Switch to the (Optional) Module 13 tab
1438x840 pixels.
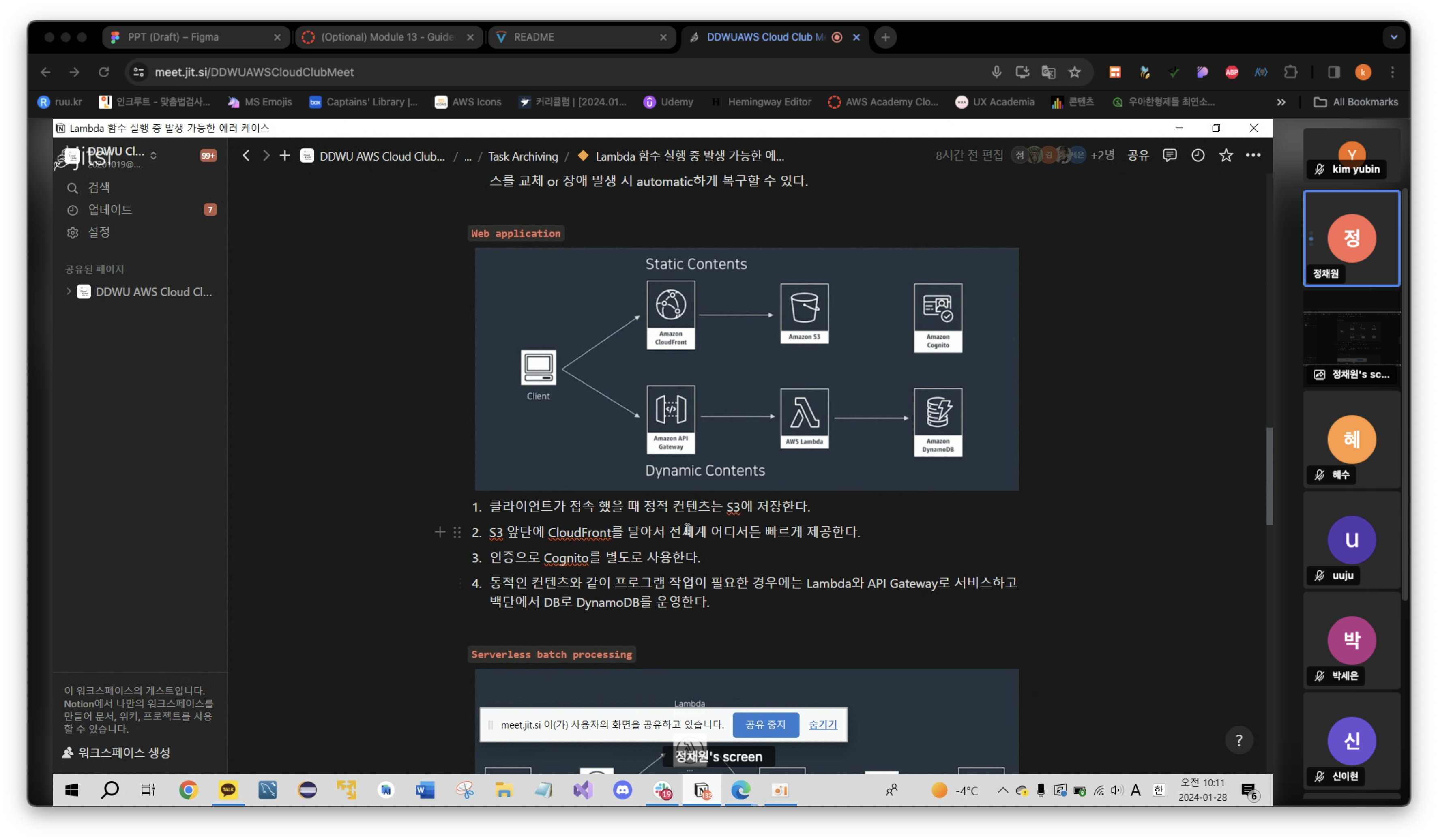(x=389, y=37)
